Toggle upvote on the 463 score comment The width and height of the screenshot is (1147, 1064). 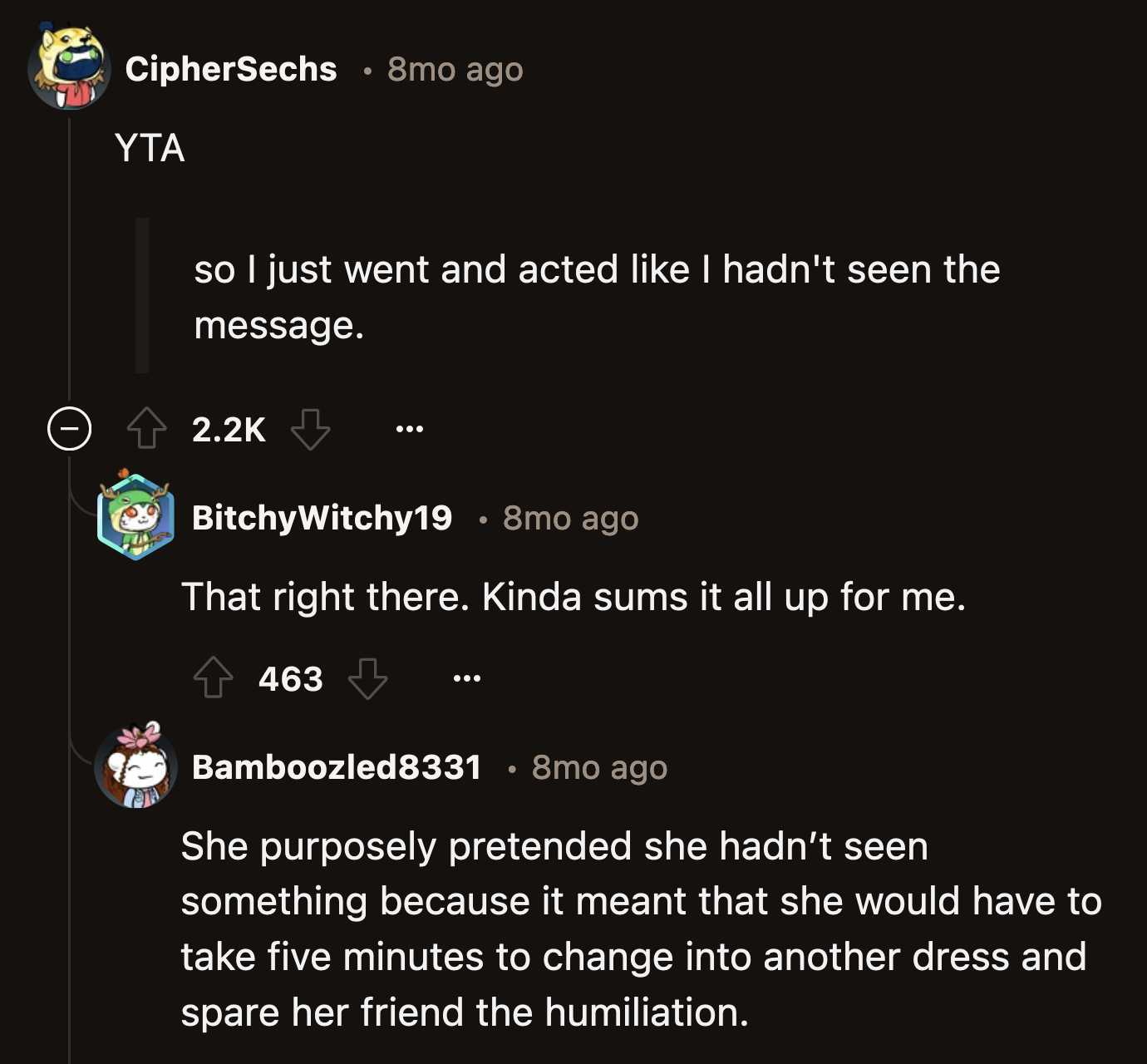pos(214,677)
